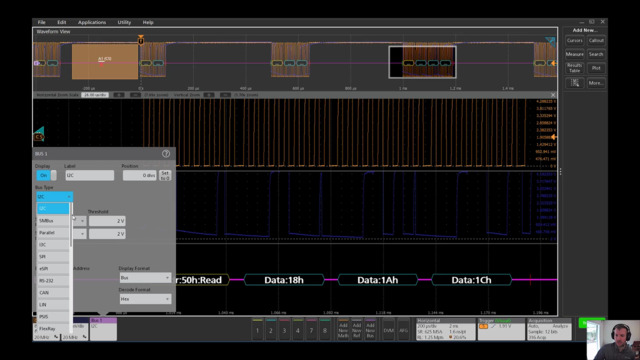Open the first source dropdown beside the top Threshold field
Viewport: 640px width, 360px height.
click(80, 221)
